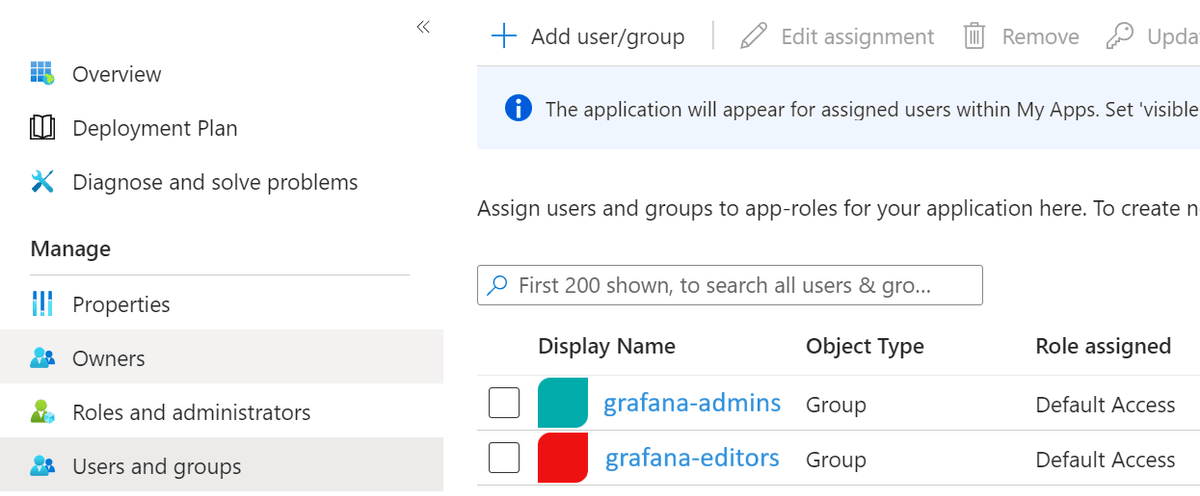
Task: Click the Remove trash toolbar button
Action: coord(1021,37)
